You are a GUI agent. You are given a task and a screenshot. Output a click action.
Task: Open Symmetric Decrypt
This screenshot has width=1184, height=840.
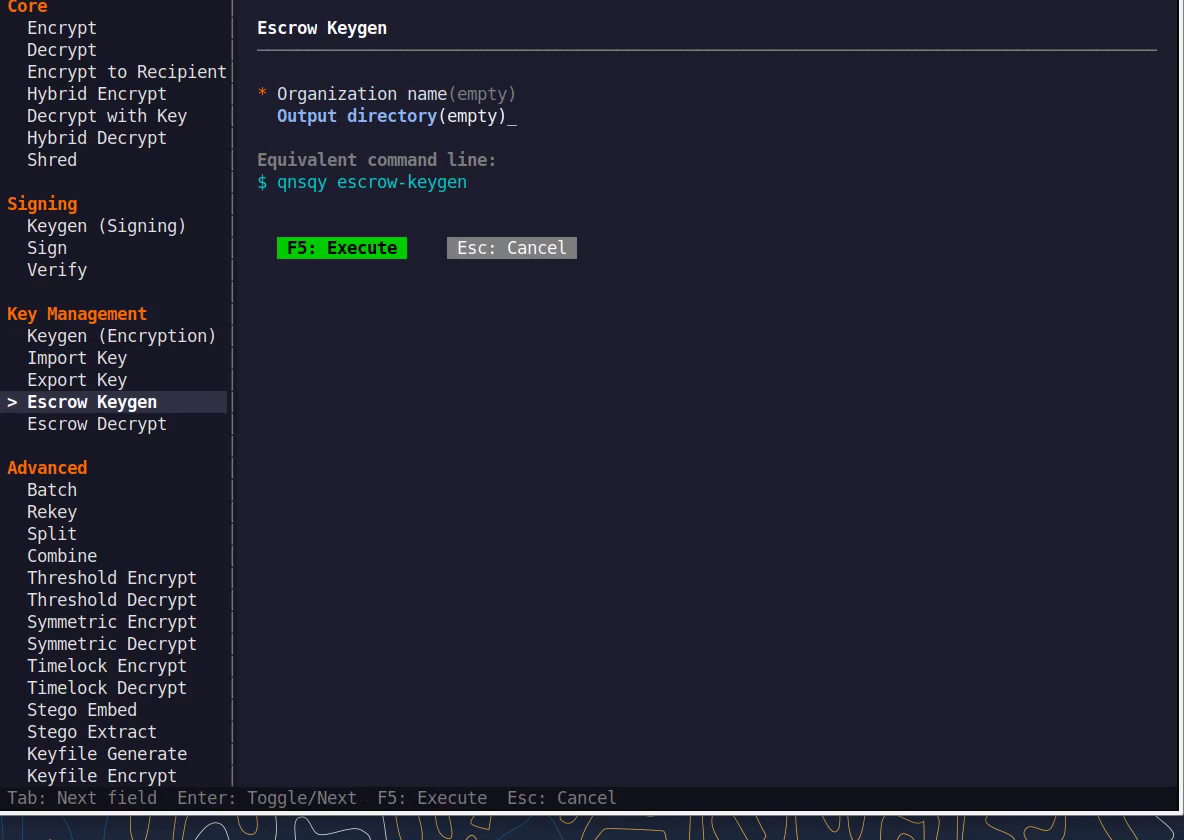[x=112, y=644]
